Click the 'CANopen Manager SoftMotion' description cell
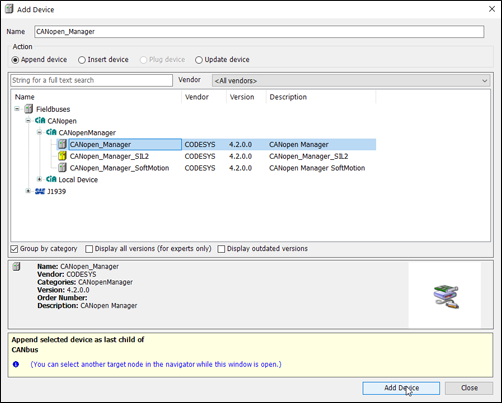This screenshot has width=502, height=403. [x=317, y=168]
